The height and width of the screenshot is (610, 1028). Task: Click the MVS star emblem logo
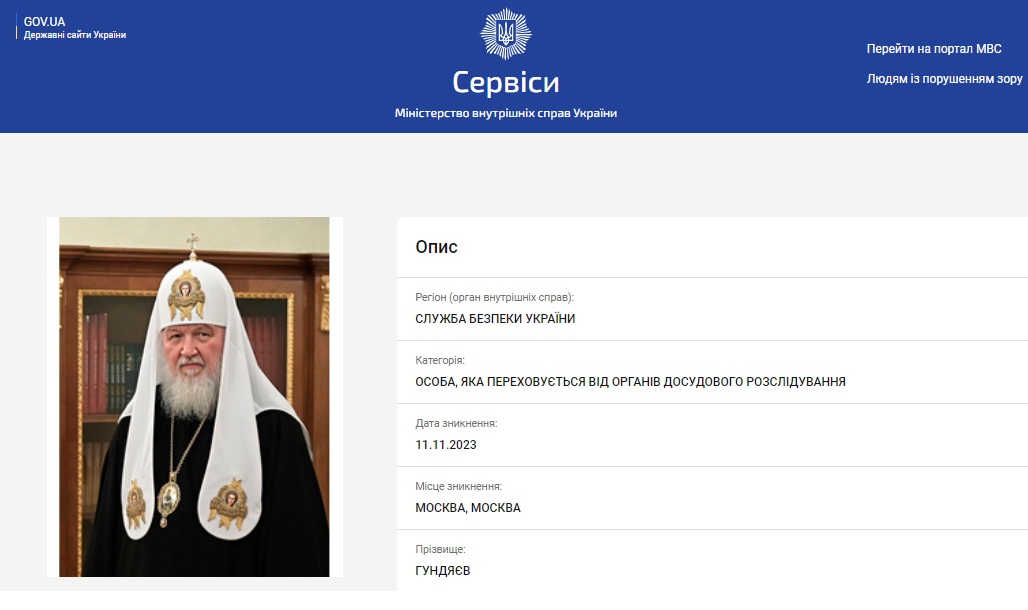[505, 34]
